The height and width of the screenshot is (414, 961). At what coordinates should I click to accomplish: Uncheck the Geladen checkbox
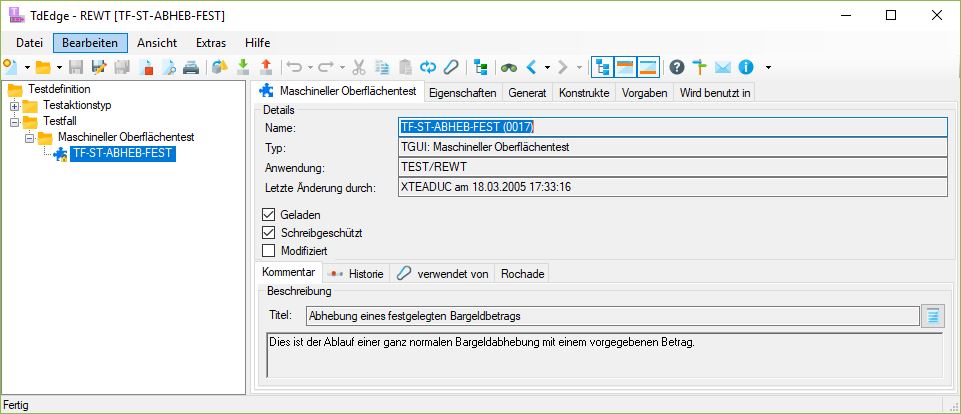(x=268, y=215)
